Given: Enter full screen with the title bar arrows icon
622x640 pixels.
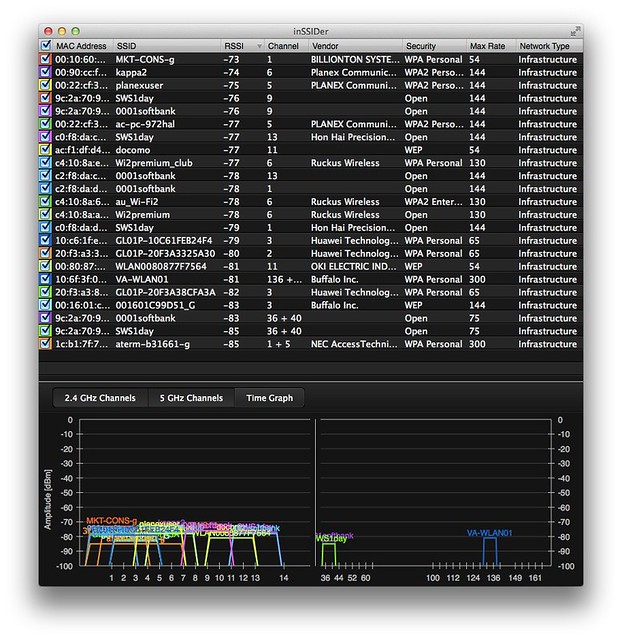Looking at the screenshot, I should (x=575, y=31).
